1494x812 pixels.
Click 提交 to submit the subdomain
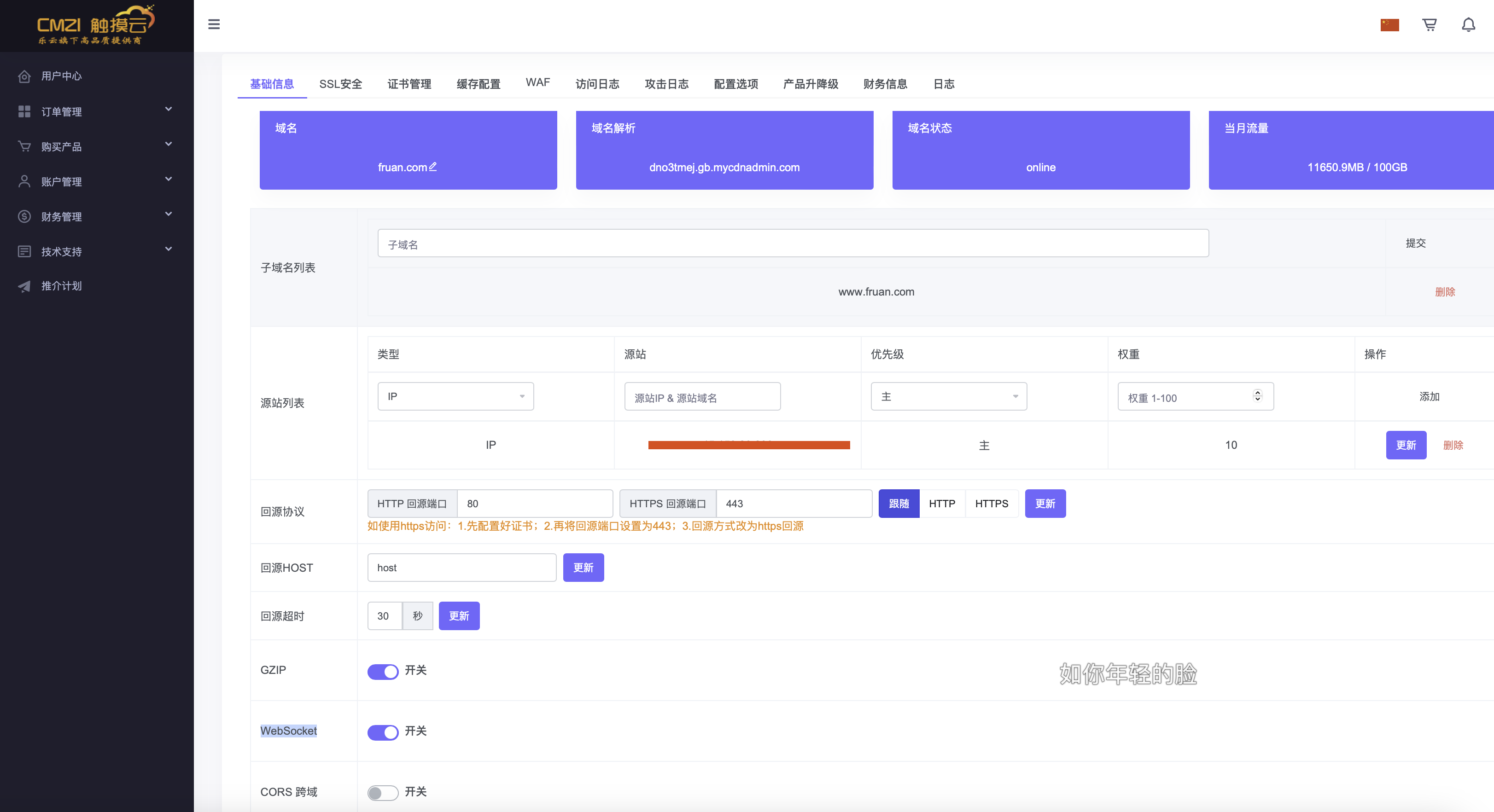point(1416,243)
